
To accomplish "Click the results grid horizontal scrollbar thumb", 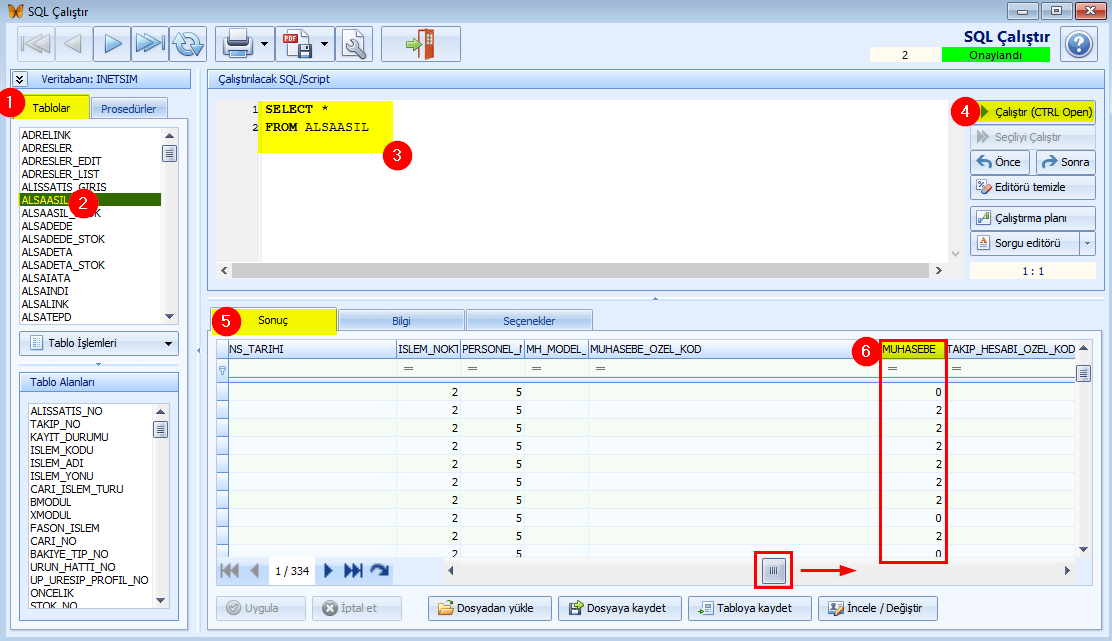I will [775, 570].
